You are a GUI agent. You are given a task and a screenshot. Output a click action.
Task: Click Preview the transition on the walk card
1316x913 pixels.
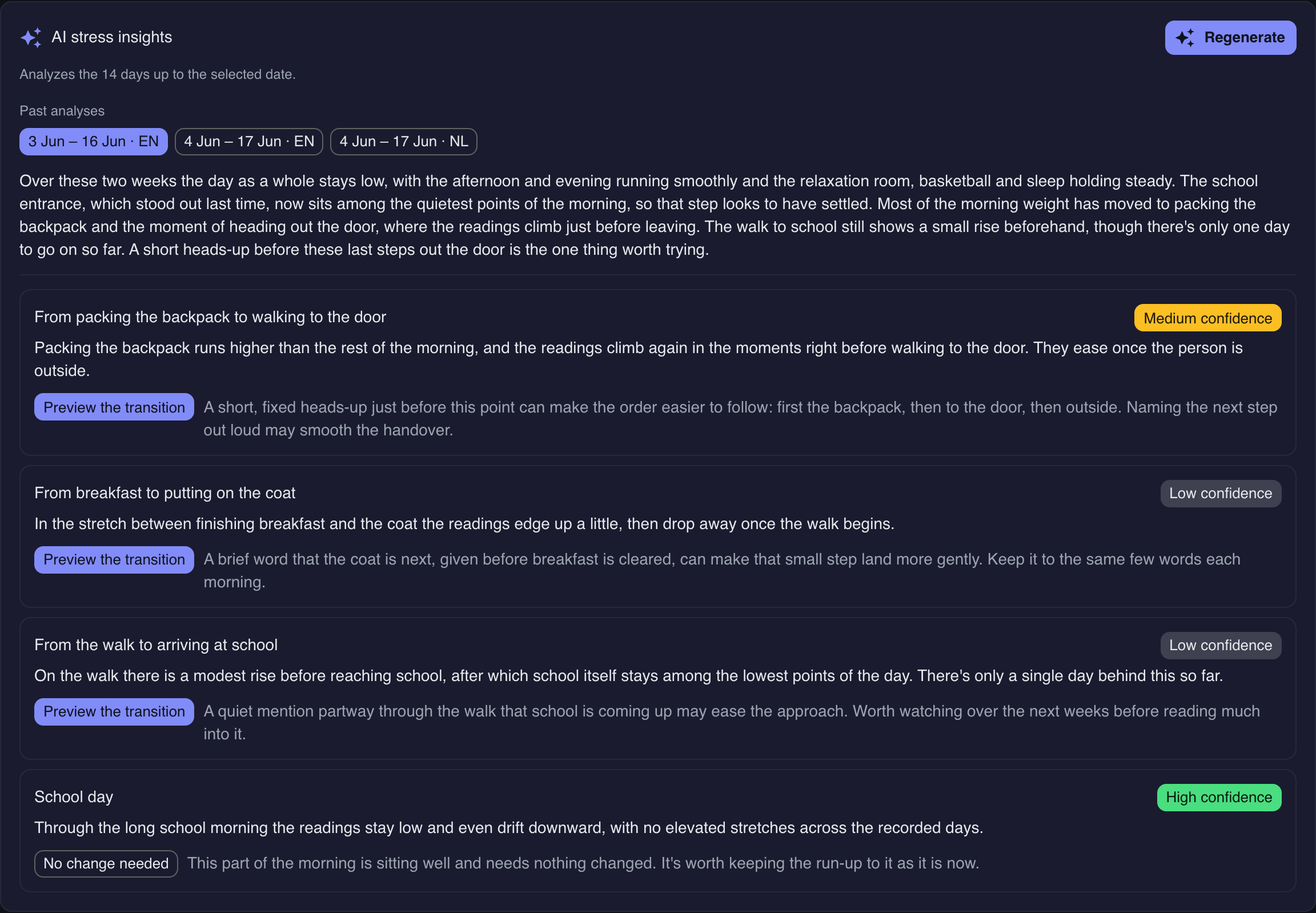(114, 711)
